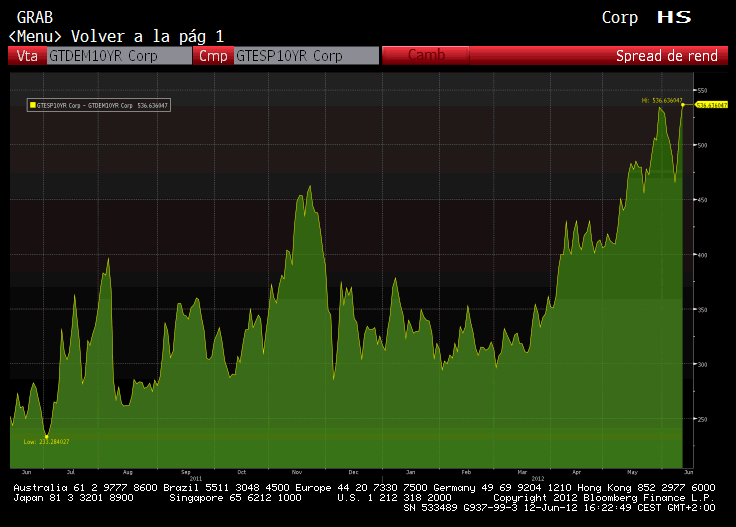Click the Sep x-axis month label
736x527 pixels.
(x=186, y=472)
